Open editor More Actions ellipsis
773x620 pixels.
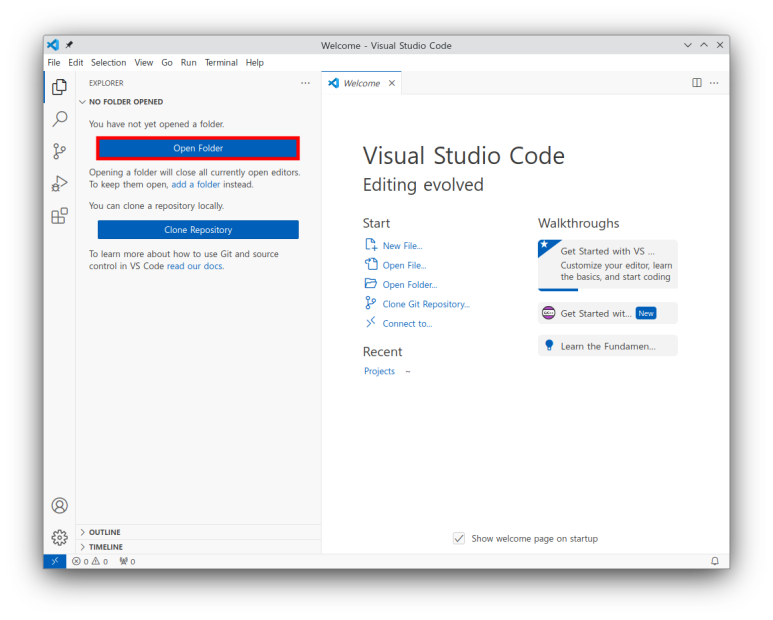714,83
